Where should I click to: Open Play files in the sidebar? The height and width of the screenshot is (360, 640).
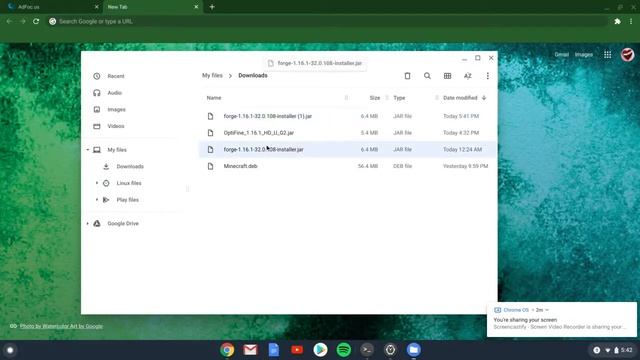click(127, 200)
